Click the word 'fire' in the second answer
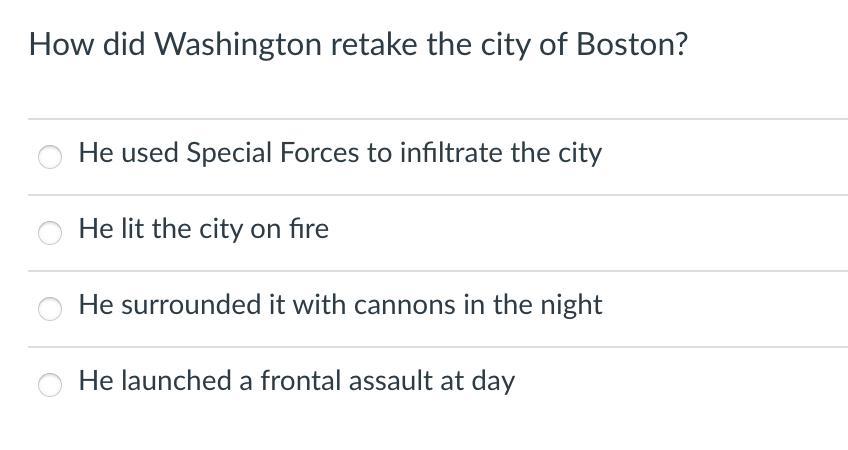848x450 pixels. click(309, 228)
